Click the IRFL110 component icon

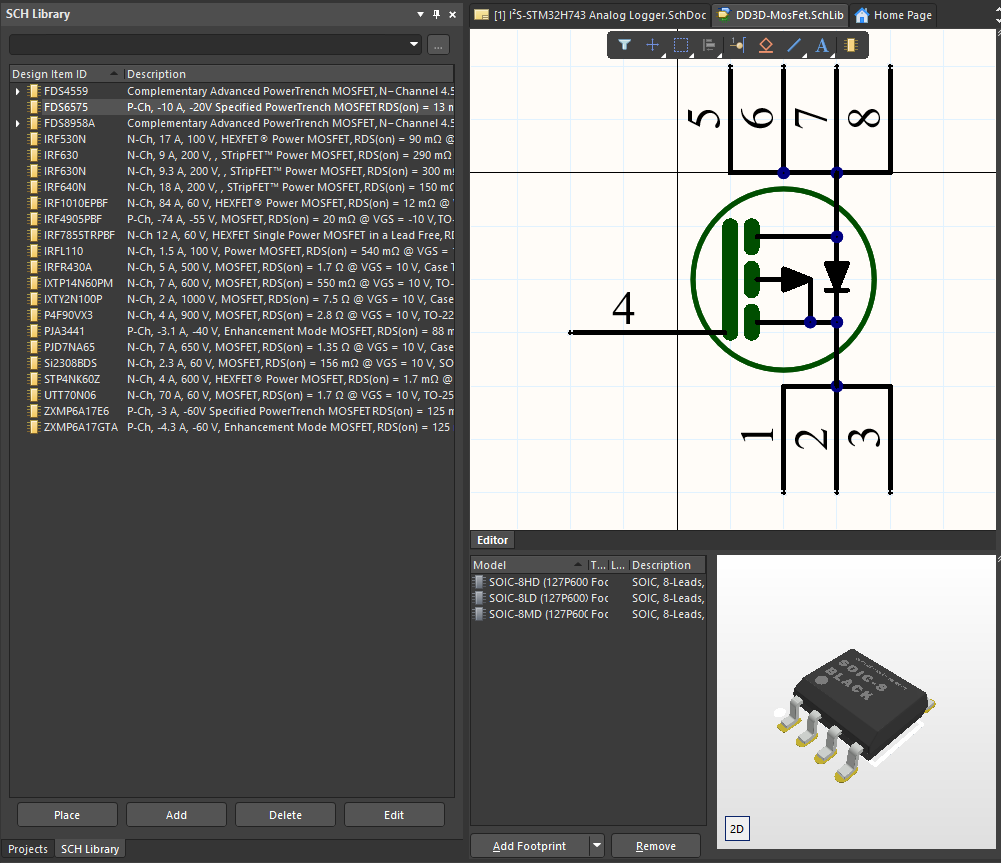34,251
